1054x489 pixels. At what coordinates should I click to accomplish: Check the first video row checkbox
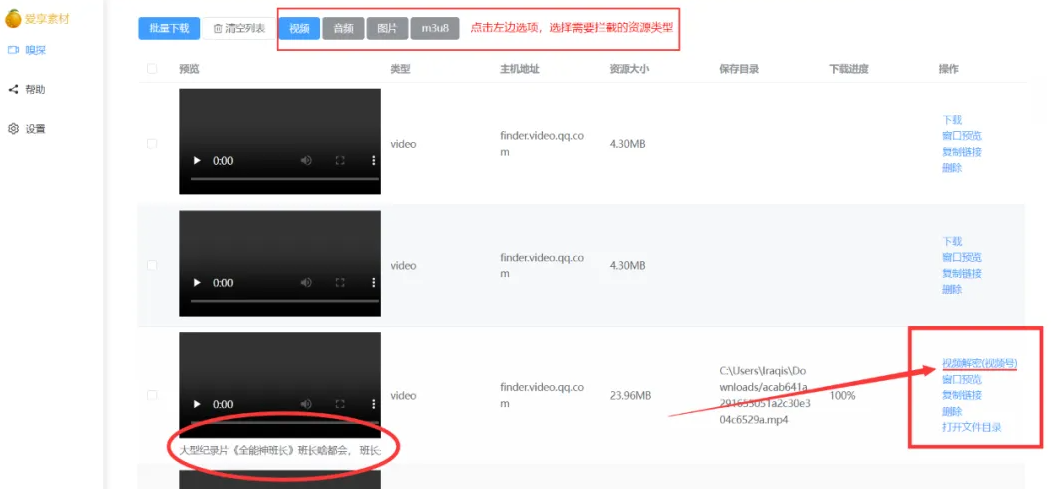152,144
